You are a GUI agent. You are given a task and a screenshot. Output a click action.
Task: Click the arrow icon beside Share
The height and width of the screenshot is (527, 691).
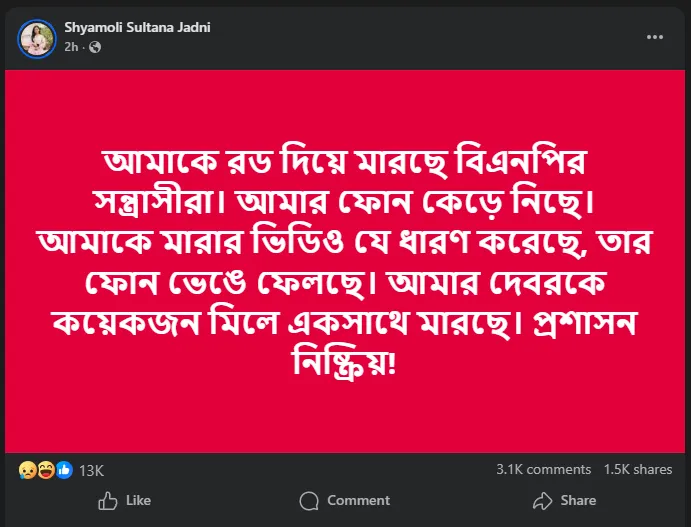click(x=543, y=500)
